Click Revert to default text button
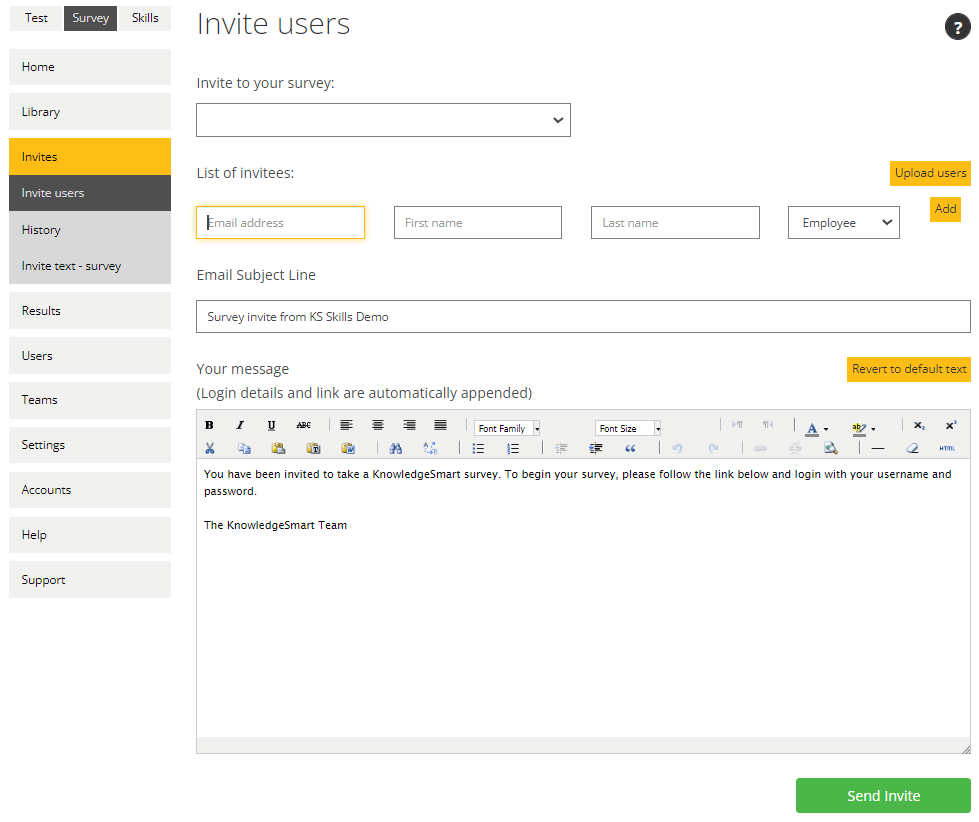Viewport: 979px width, 822px height. point(909,369)
